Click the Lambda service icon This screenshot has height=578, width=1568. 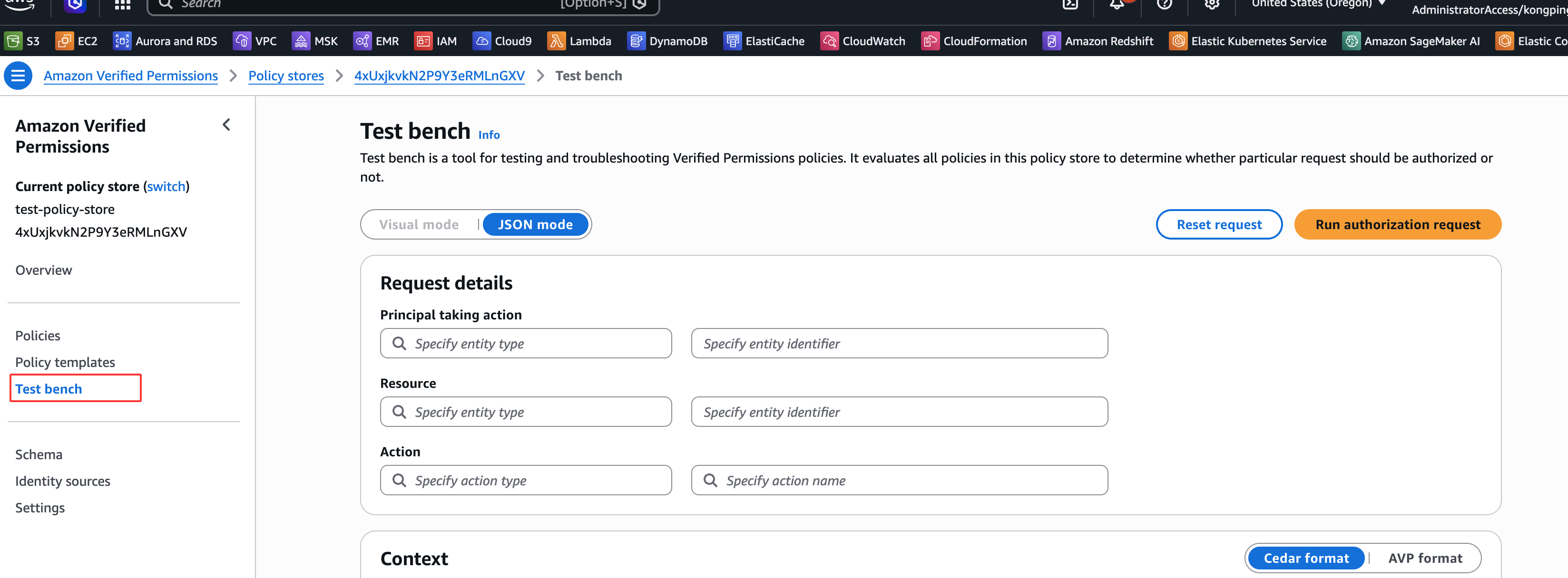(x=556, y=41)
